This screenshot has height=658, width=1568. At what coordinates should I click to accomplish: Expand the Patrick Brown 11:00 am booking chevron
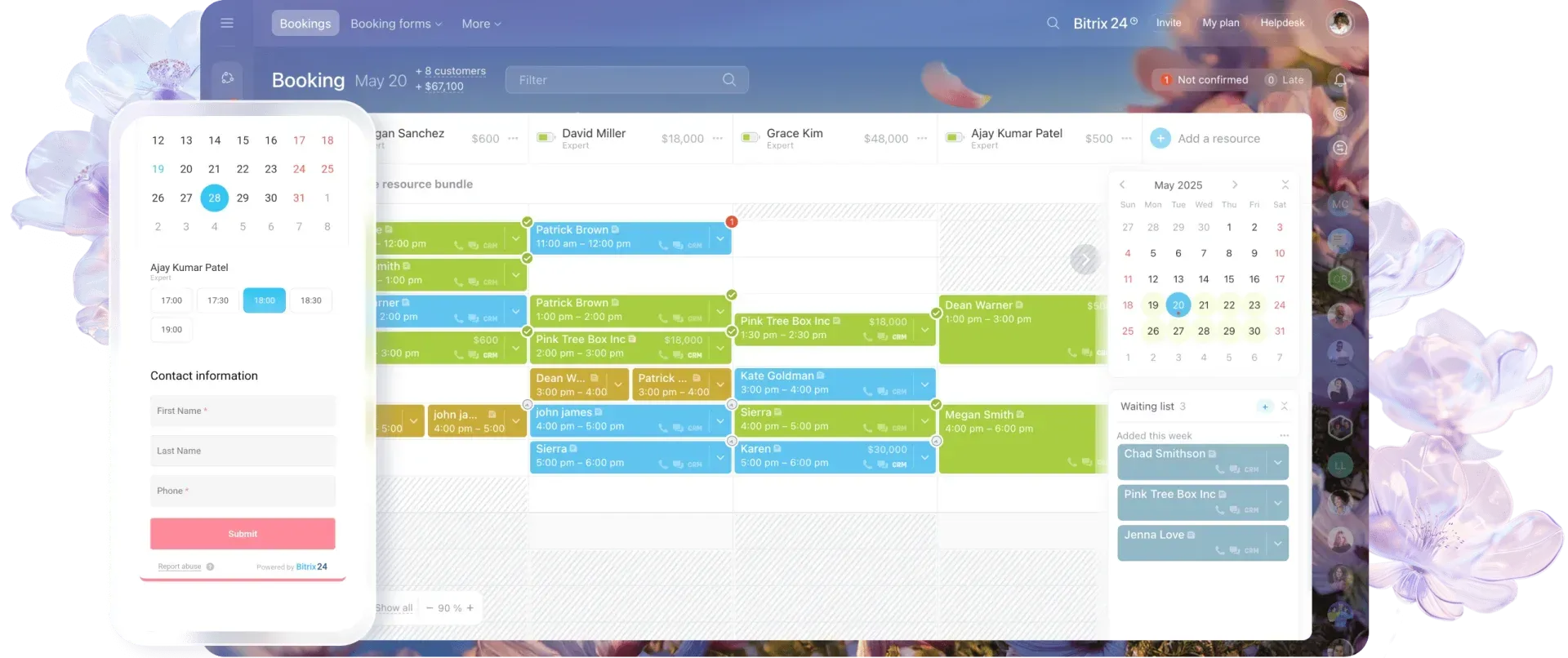click(719, 238)
